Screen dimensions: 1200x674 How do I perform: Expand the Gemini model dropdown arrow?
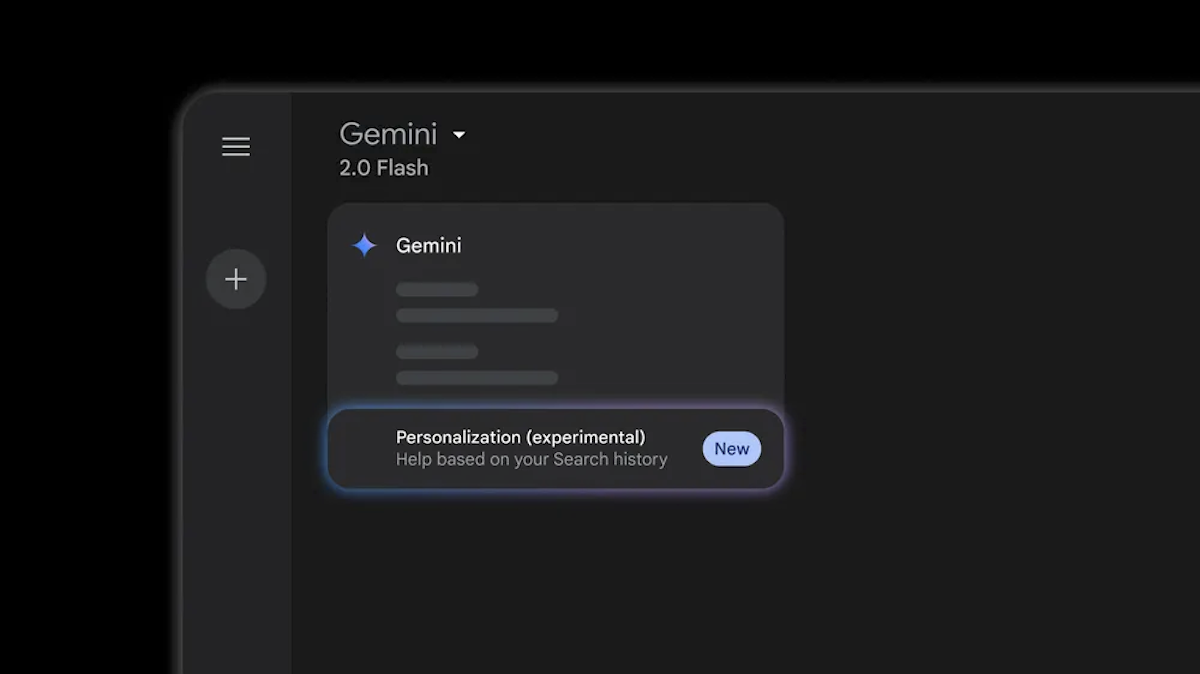click(459, 135)
